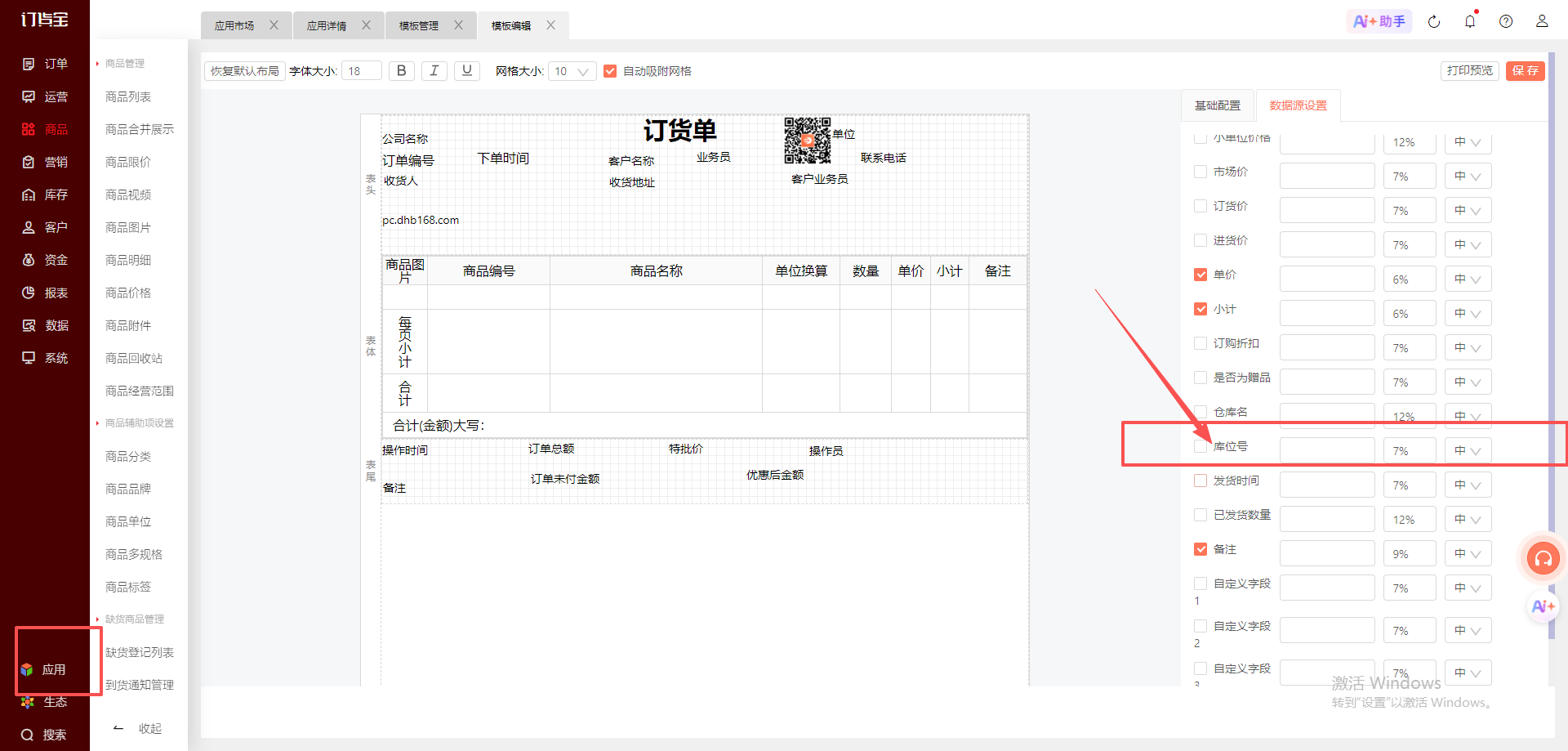Open the 营销 sidebar section

45,162
